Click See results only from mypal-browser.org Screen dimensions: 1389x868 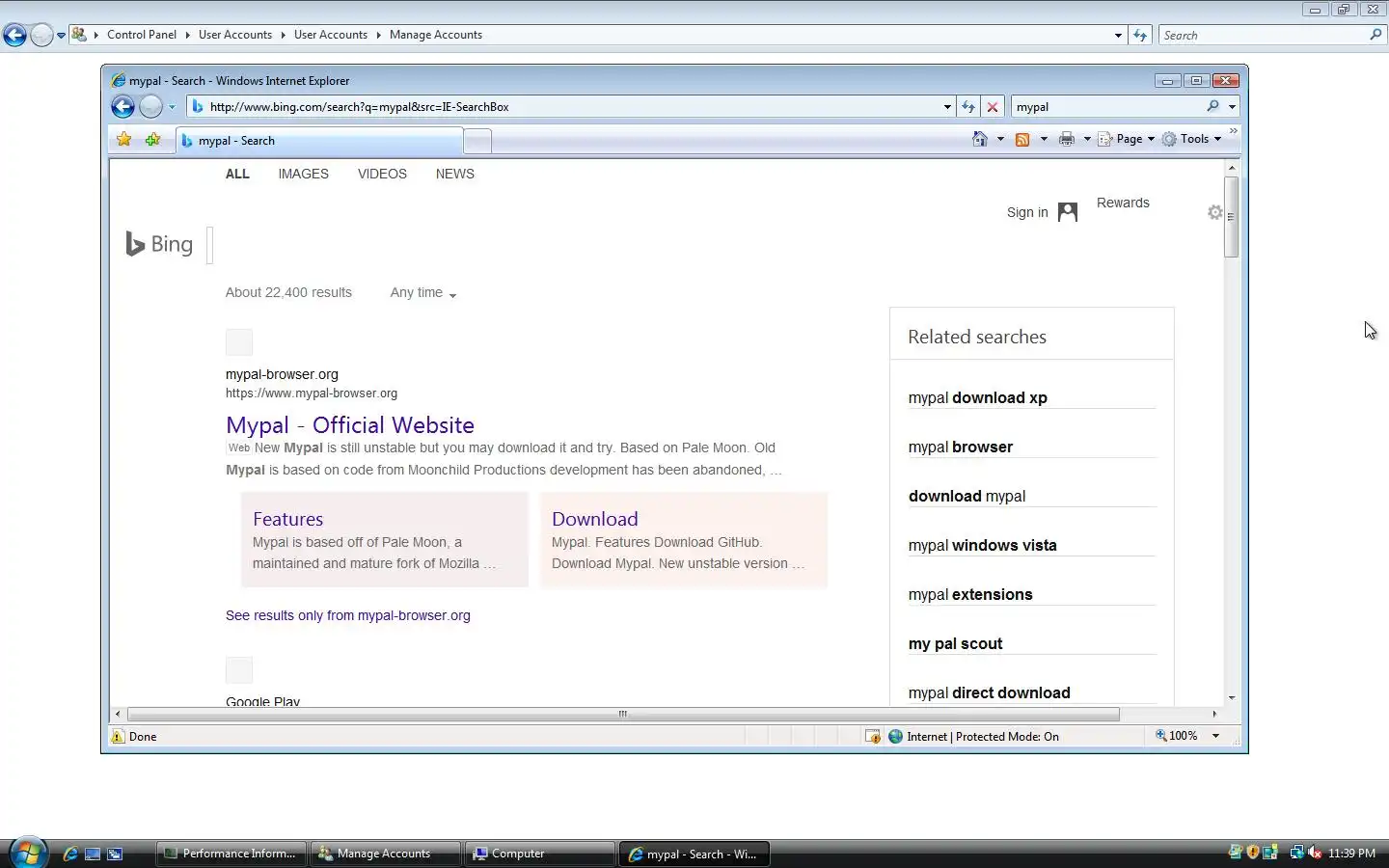coord(348,615)
